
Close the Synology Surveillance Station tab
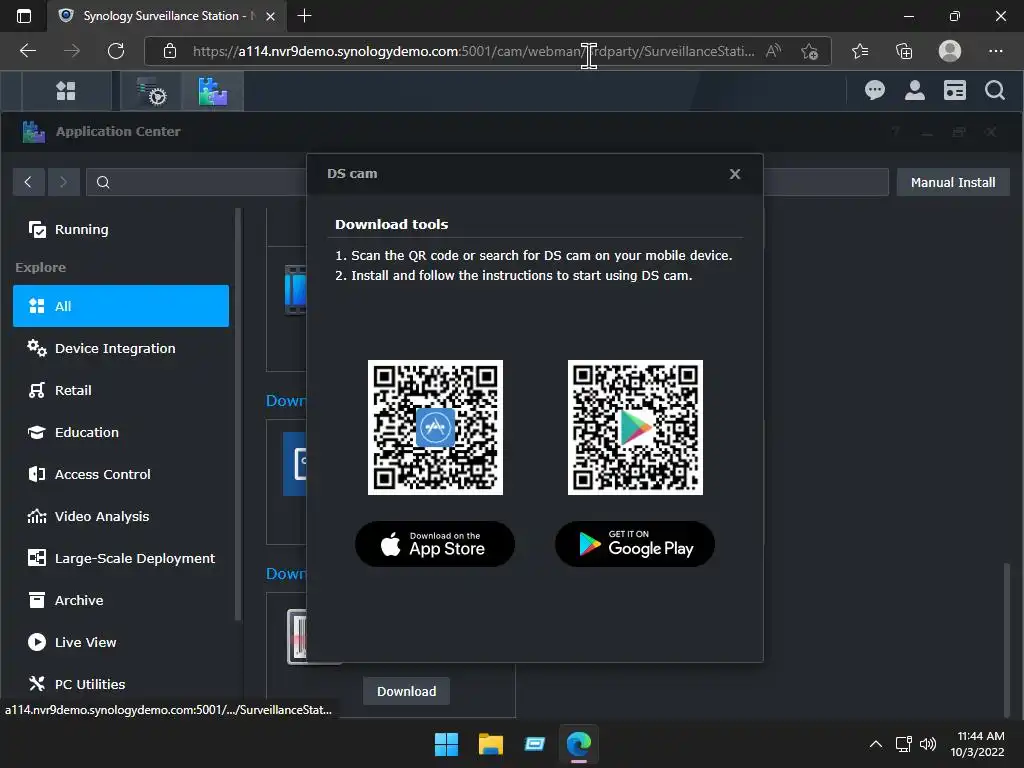point(270,16)
